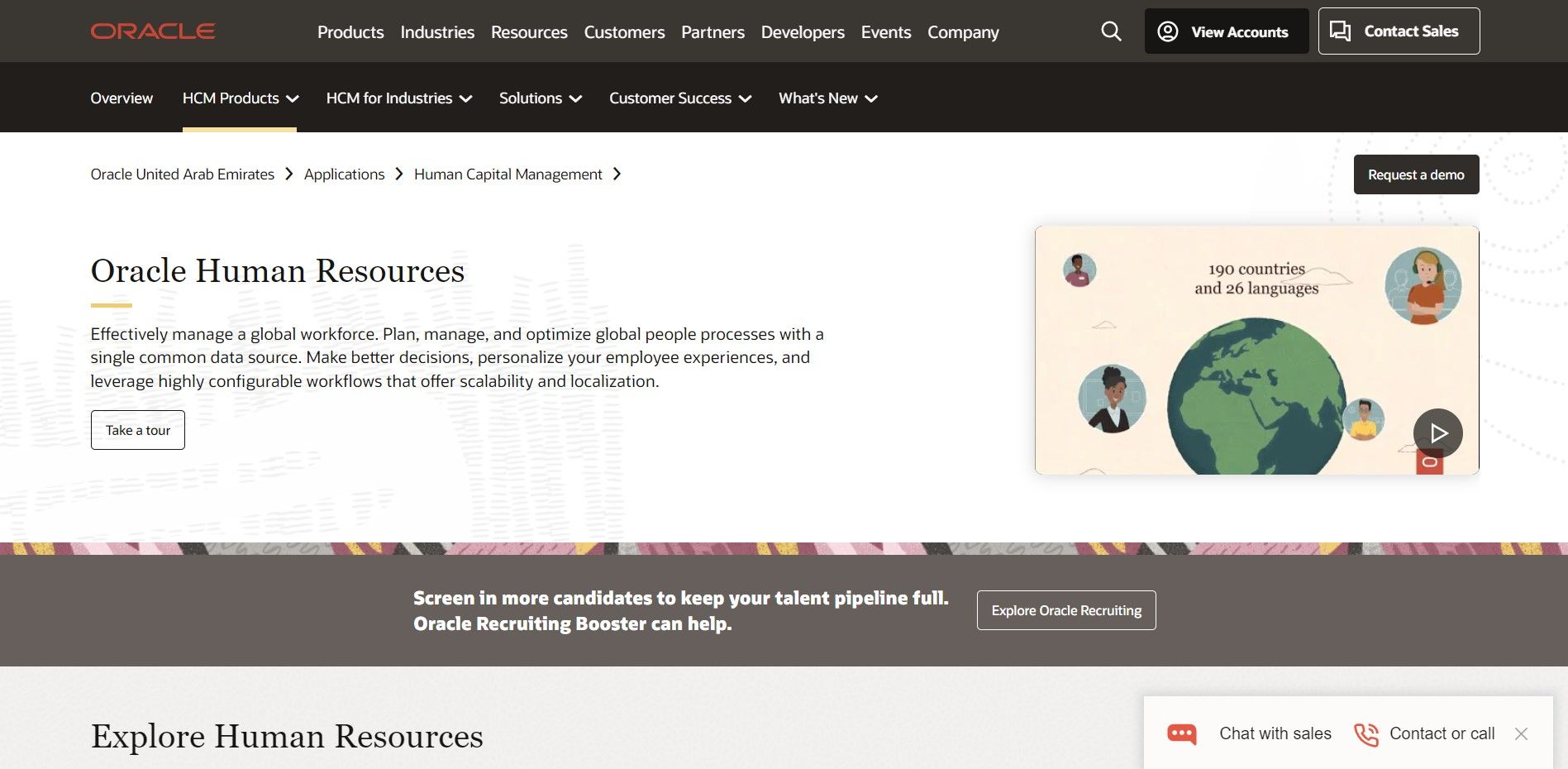Open the Resources menu
1568x769 pixels.
(x=529, y=32)
